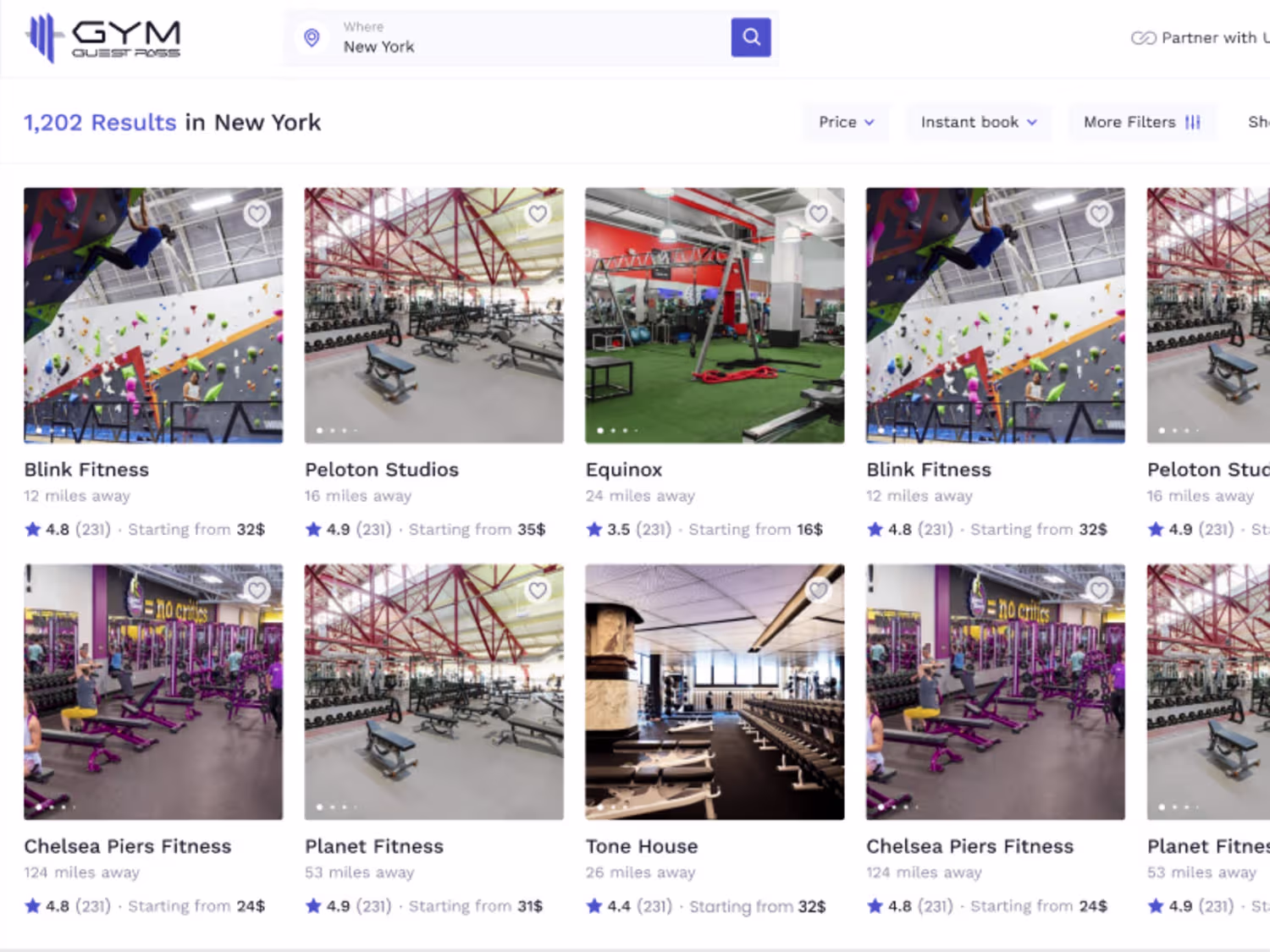This screenshot has height=952, width=1270.
Task: Toggle the heart on Planet Fitness photo
Action: 538,590
